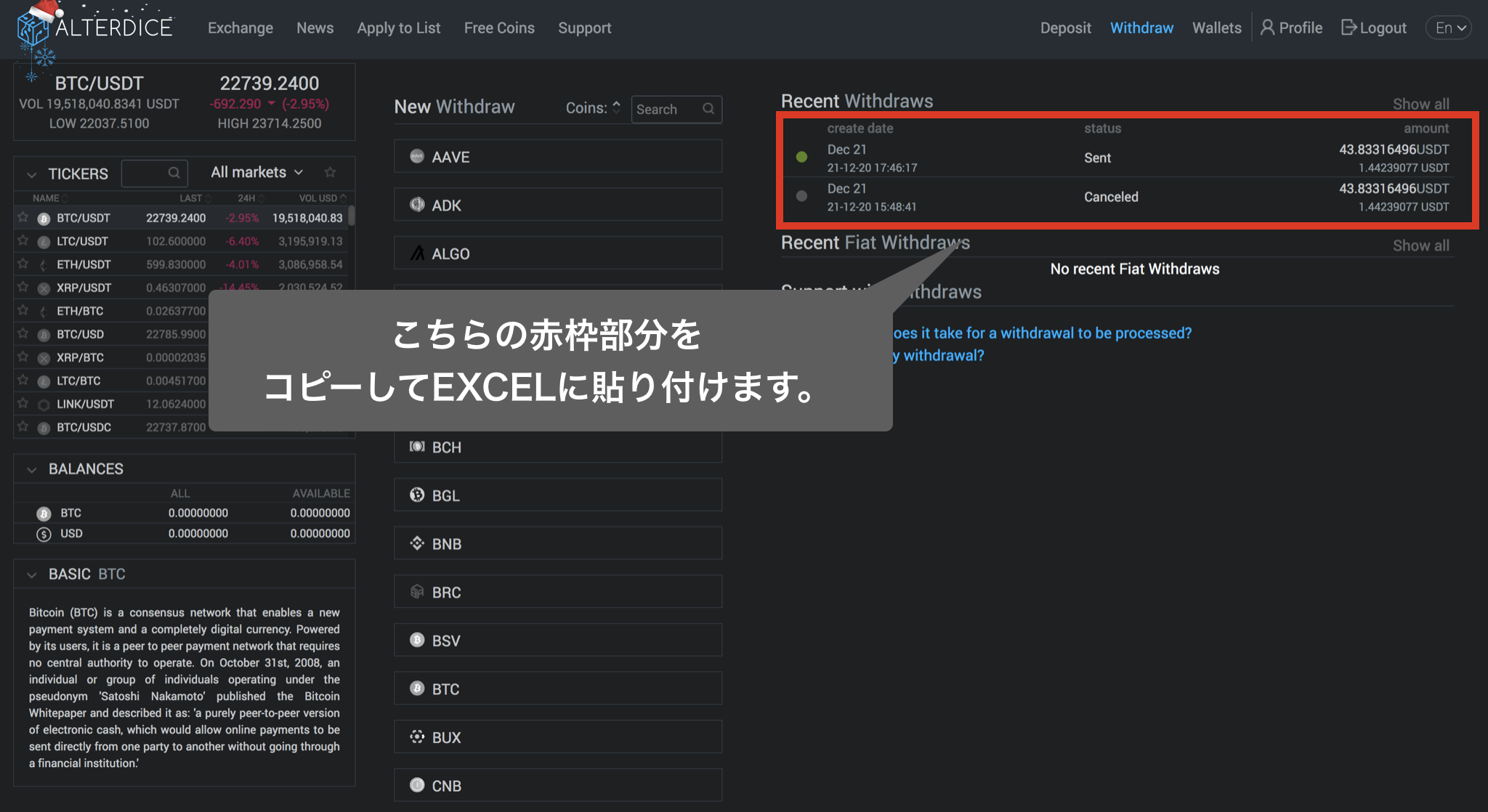This screenshot has height=812, width=1488.
Task: Select CNB coin for withdraw
Action: tap(558, 785)
